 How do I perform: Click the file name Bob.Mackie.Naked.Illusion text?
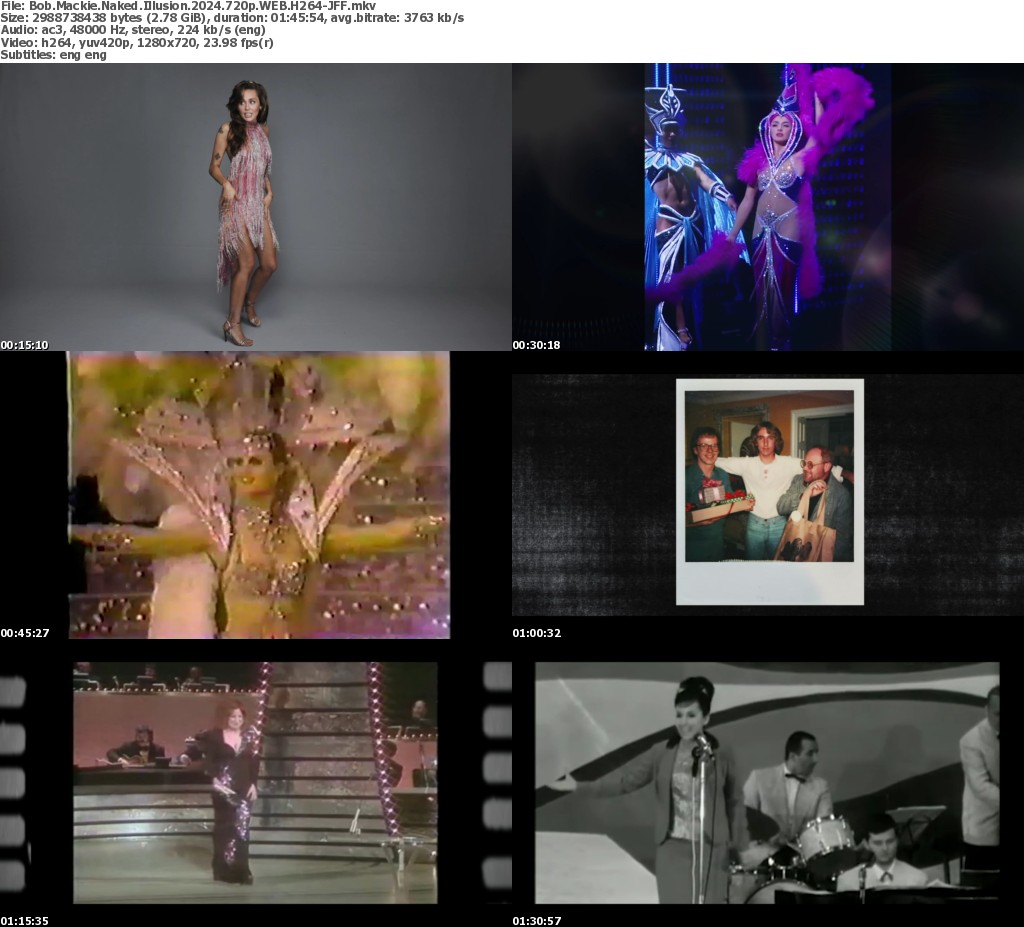(188, 6)
